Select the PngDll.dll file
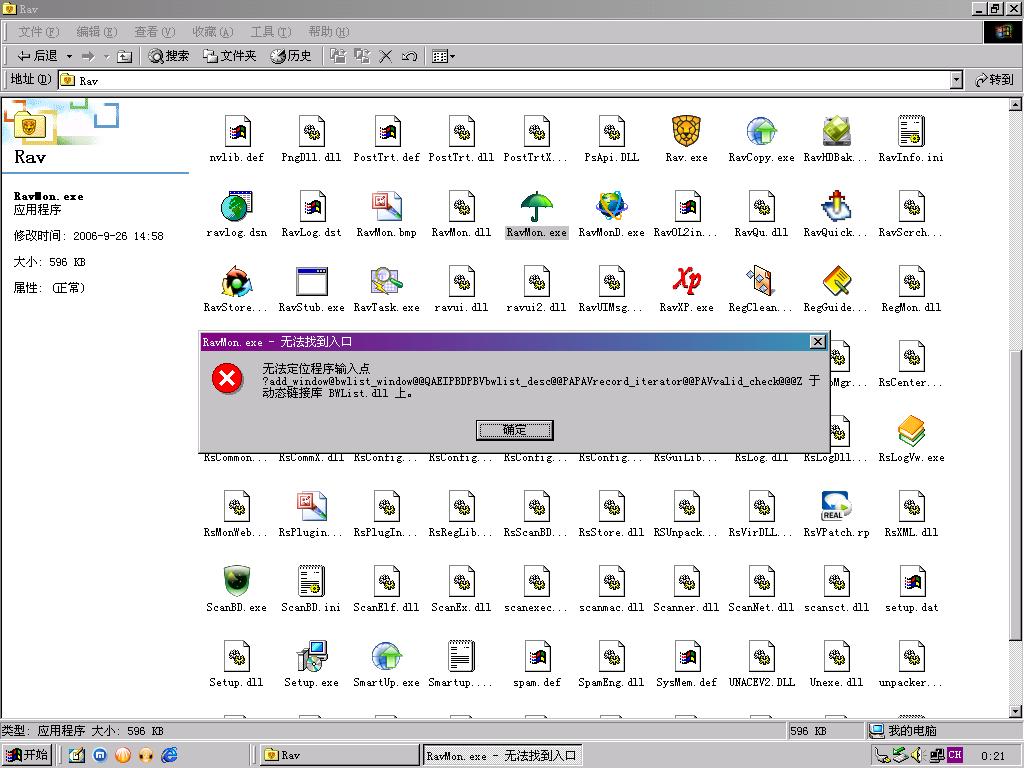The height and width of the screenshot is (768, 1024). pyautogui.click(x=312, y=131)
